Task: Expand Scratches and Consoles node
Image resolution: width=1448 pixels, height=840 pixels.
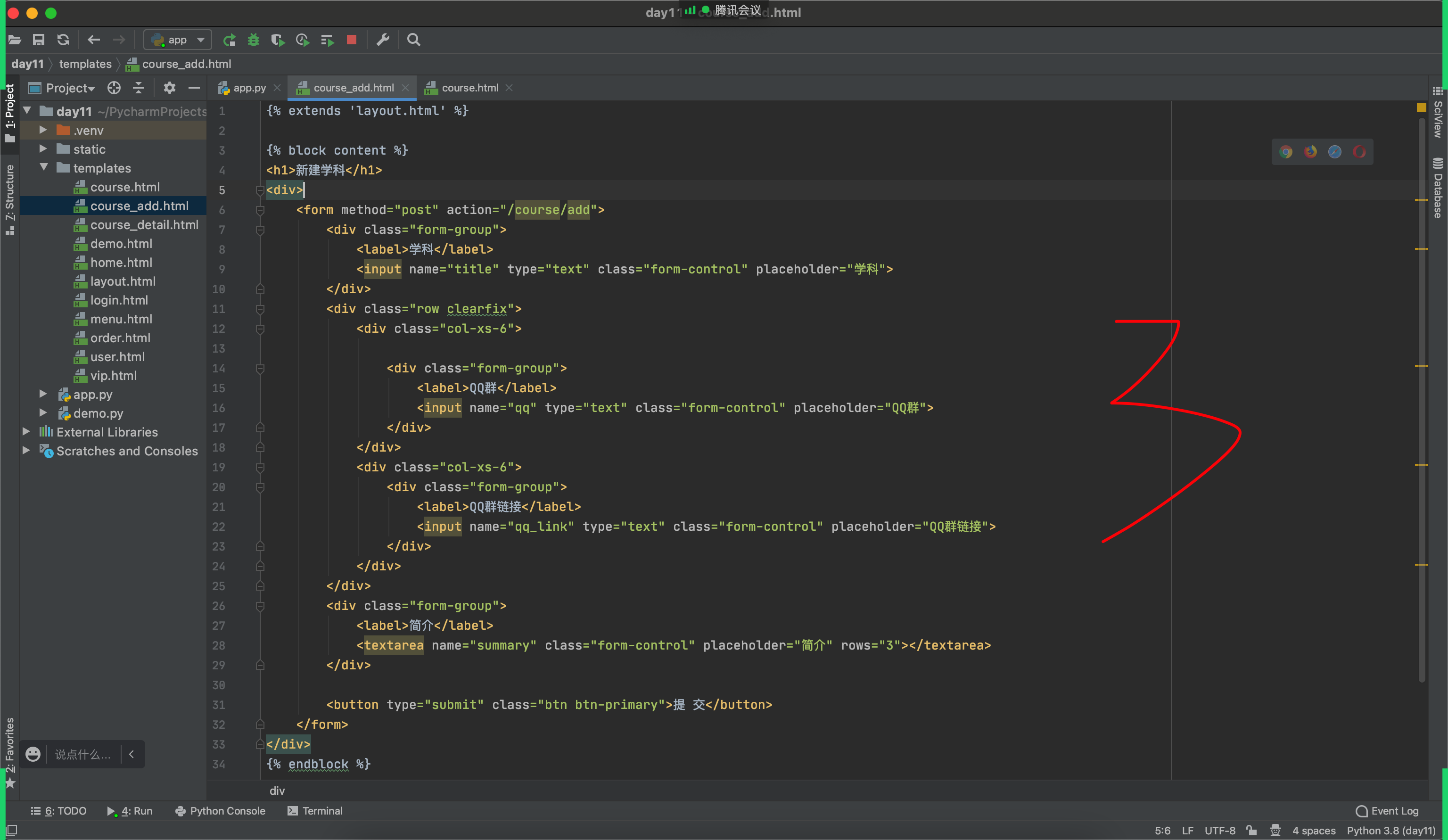Action: [26, 451]
